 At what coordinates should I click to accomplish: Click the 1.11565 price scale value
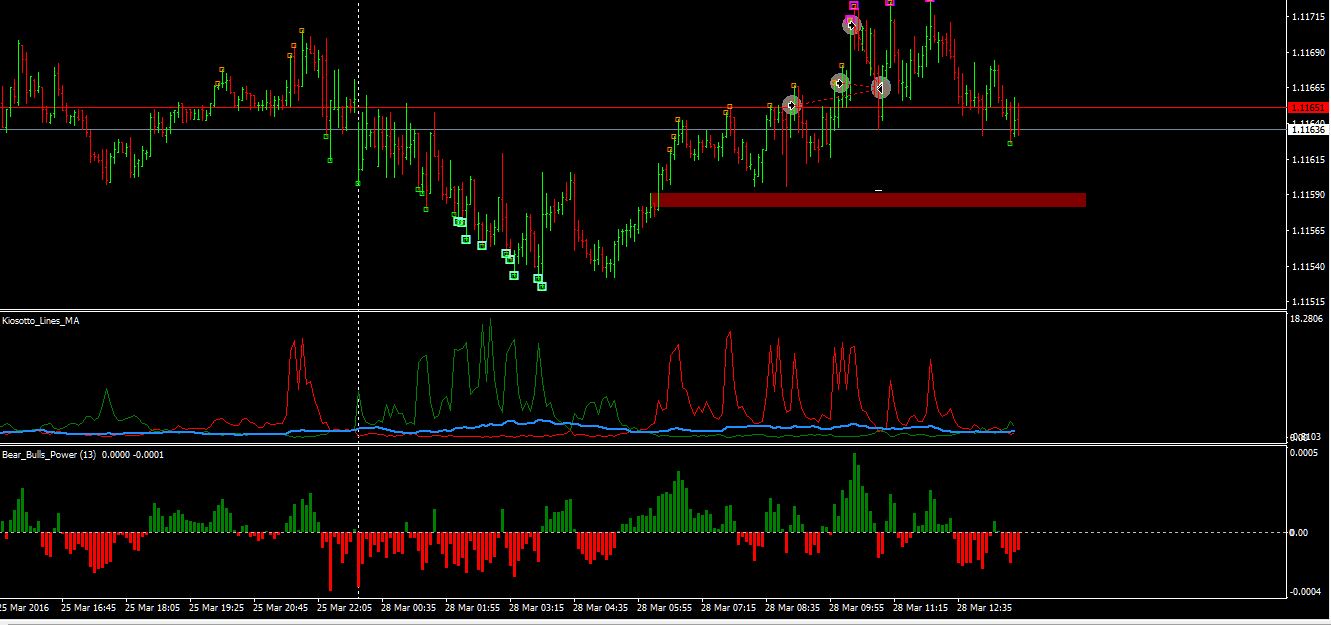[x=1308, y=230]
